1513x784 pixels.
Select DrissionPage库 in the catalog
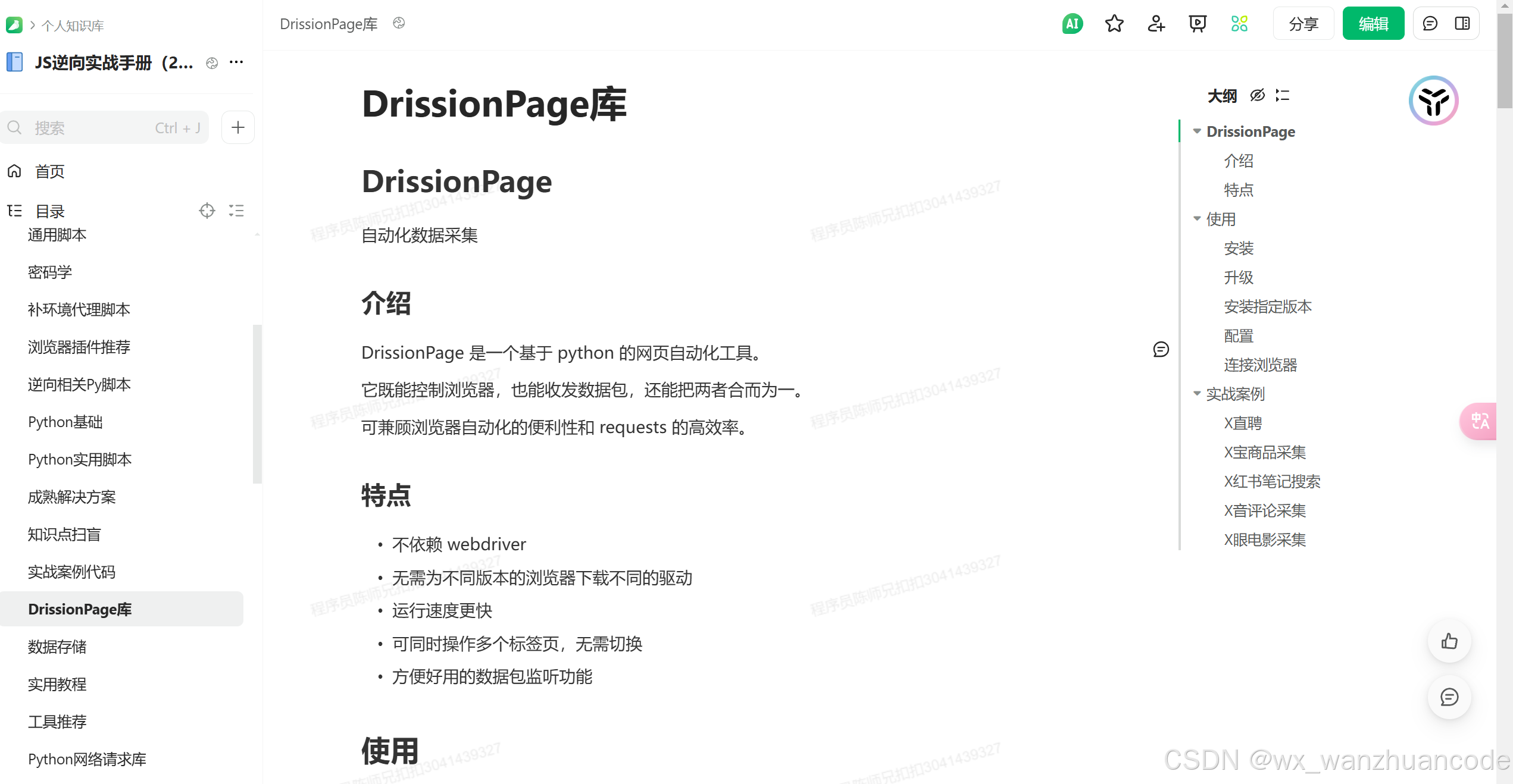[121, 609]
